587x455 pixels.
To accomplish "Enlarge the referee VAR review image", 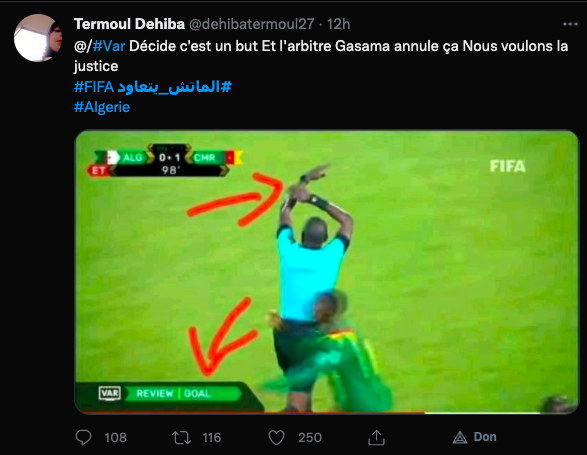I will point(327,272).
